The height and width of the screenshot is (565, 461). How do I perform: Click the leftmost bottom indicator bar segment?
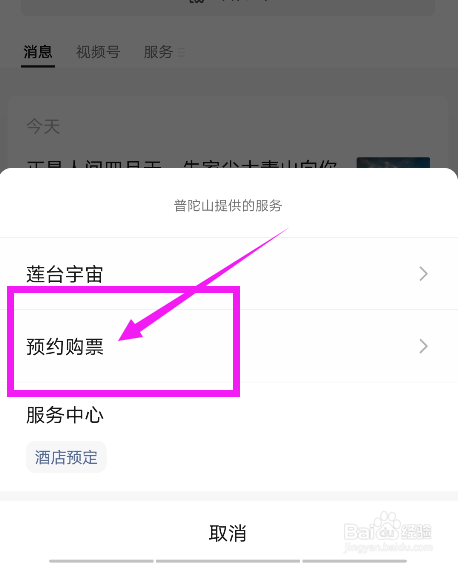click(101, 561)
